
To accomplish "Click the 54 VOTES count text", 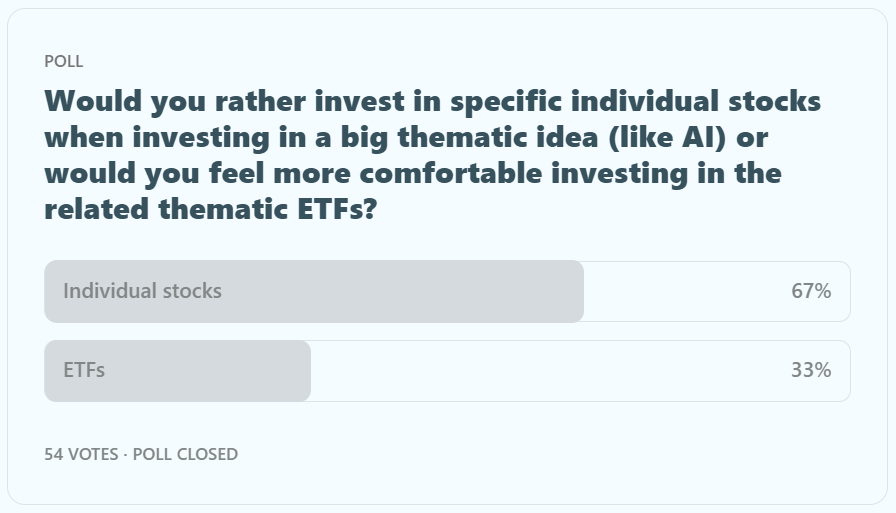I will (x=82, y=454).
